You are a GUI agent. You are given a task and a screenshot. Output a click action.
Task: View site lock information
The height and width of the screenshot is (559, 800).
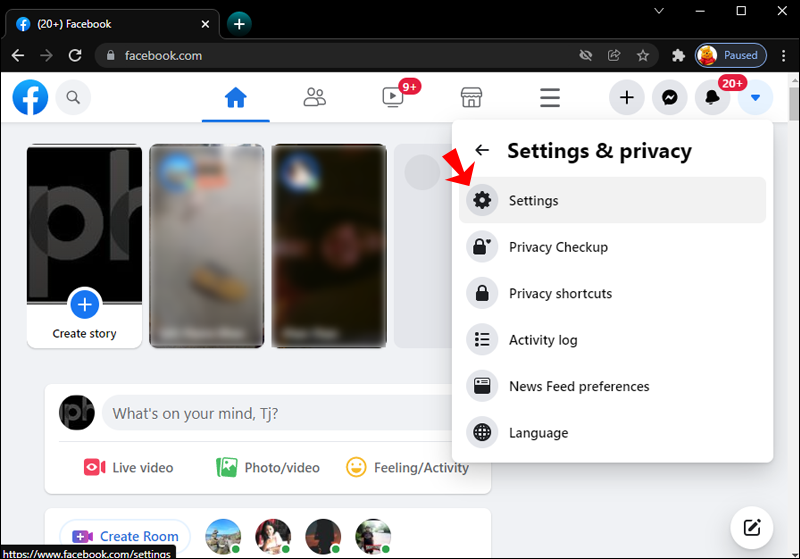[110, 55]
